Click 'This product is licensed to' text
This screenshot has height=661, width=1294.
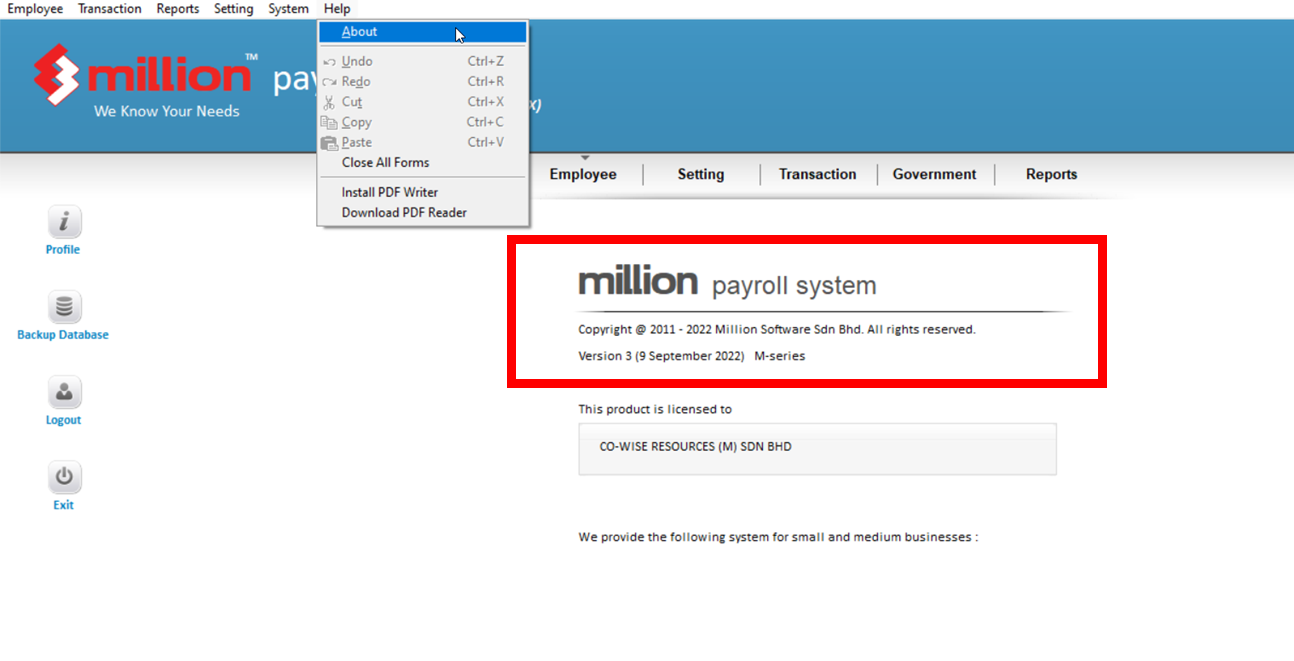655,409
